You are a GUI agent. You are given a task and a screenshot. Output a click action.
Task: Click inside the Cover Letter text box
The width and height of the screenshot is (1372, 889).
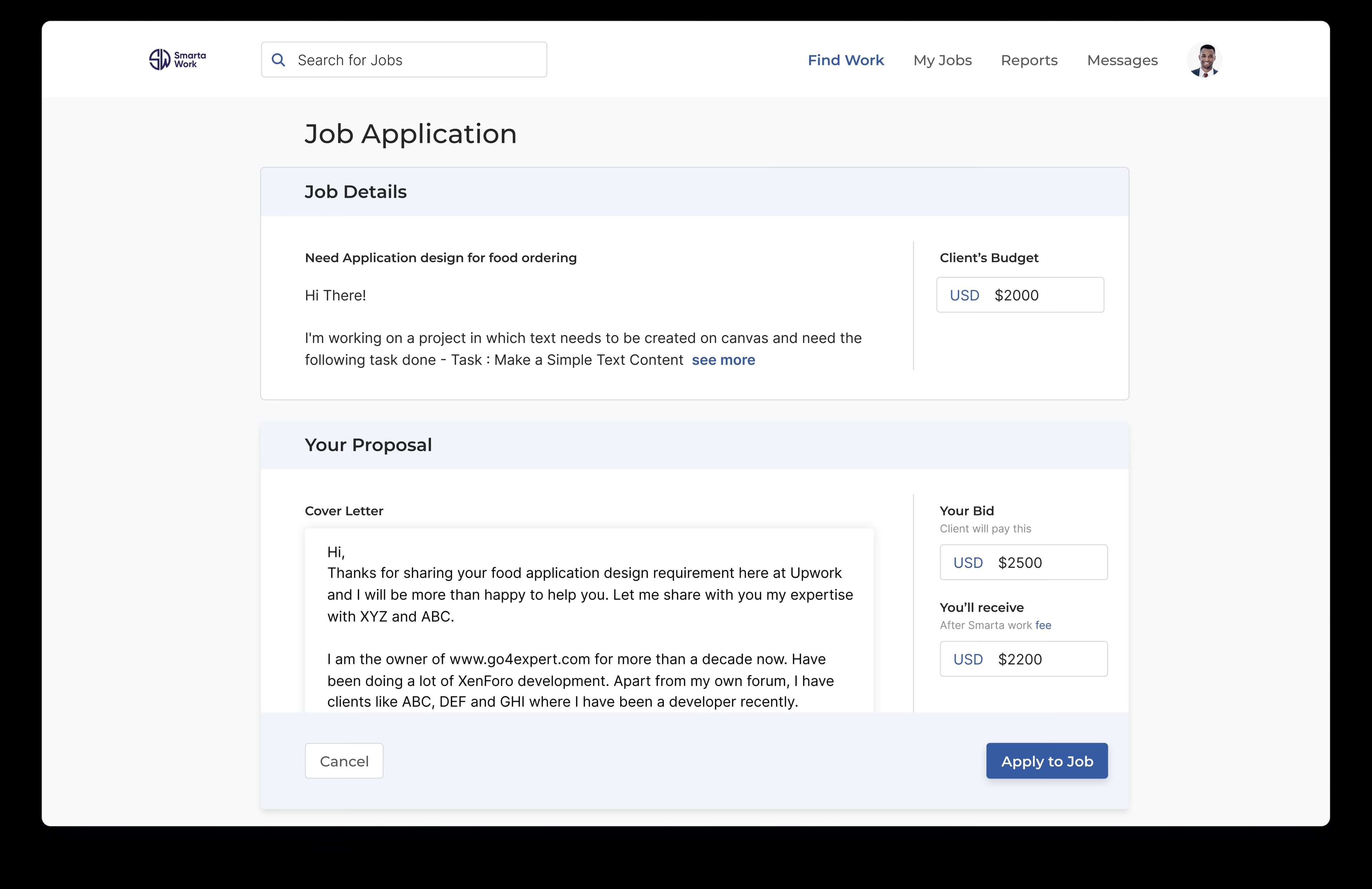point(588,623)
